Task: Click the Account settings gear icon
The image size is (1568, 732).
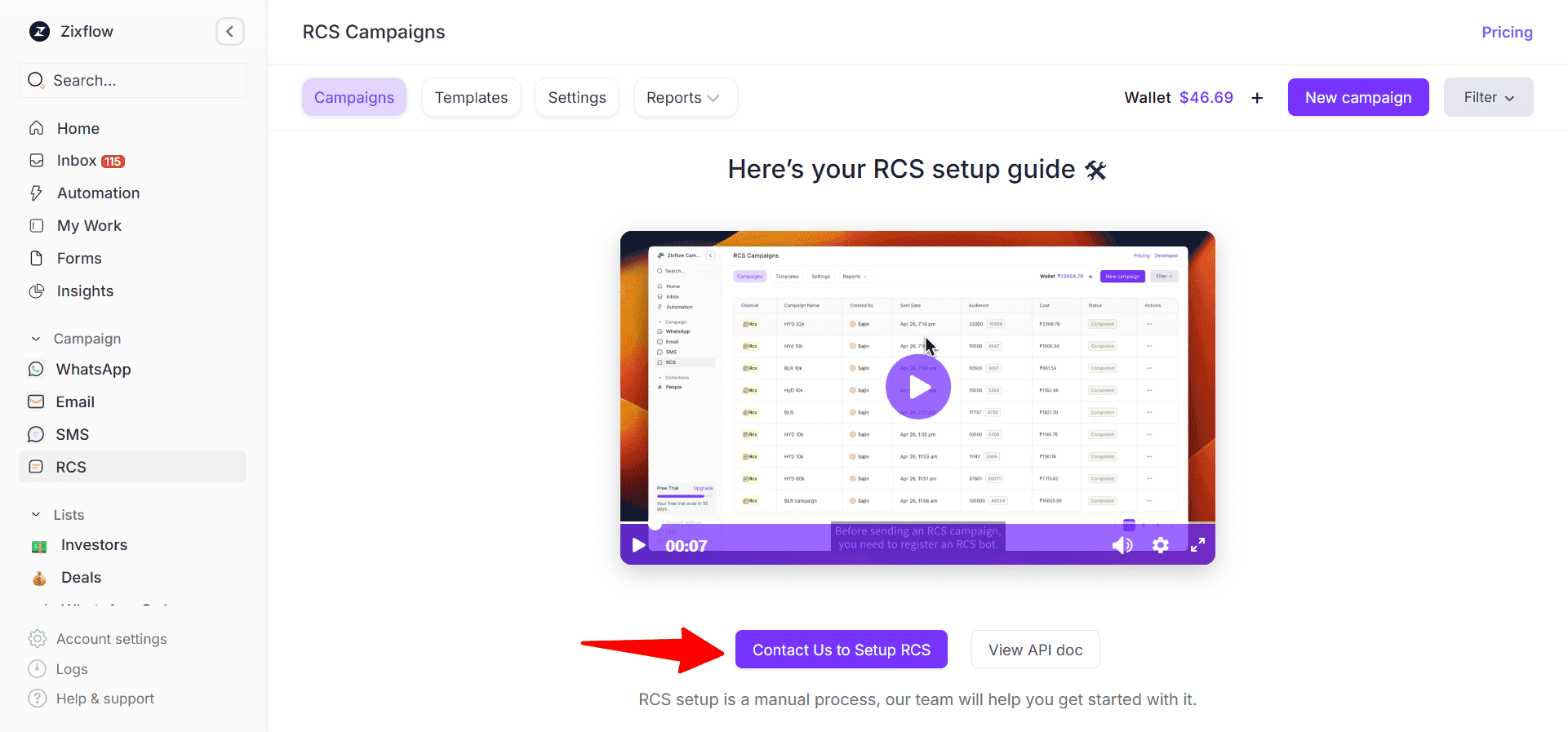Action: tap(38, 639)
